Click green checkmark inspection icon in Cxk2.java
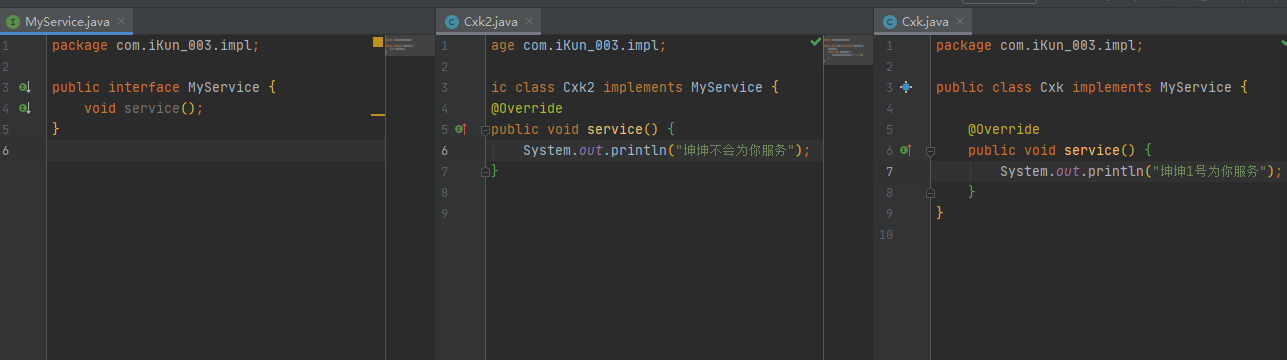The width and height of the screenshot is (1287, 360). (816, 42)
